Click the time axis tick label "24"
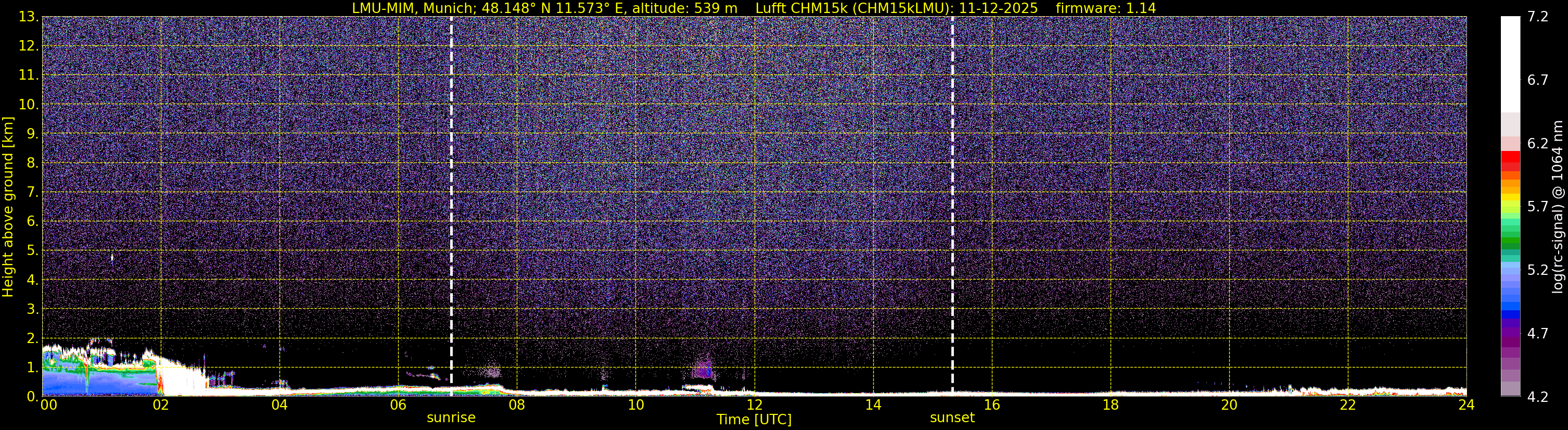 point(1467,405)
